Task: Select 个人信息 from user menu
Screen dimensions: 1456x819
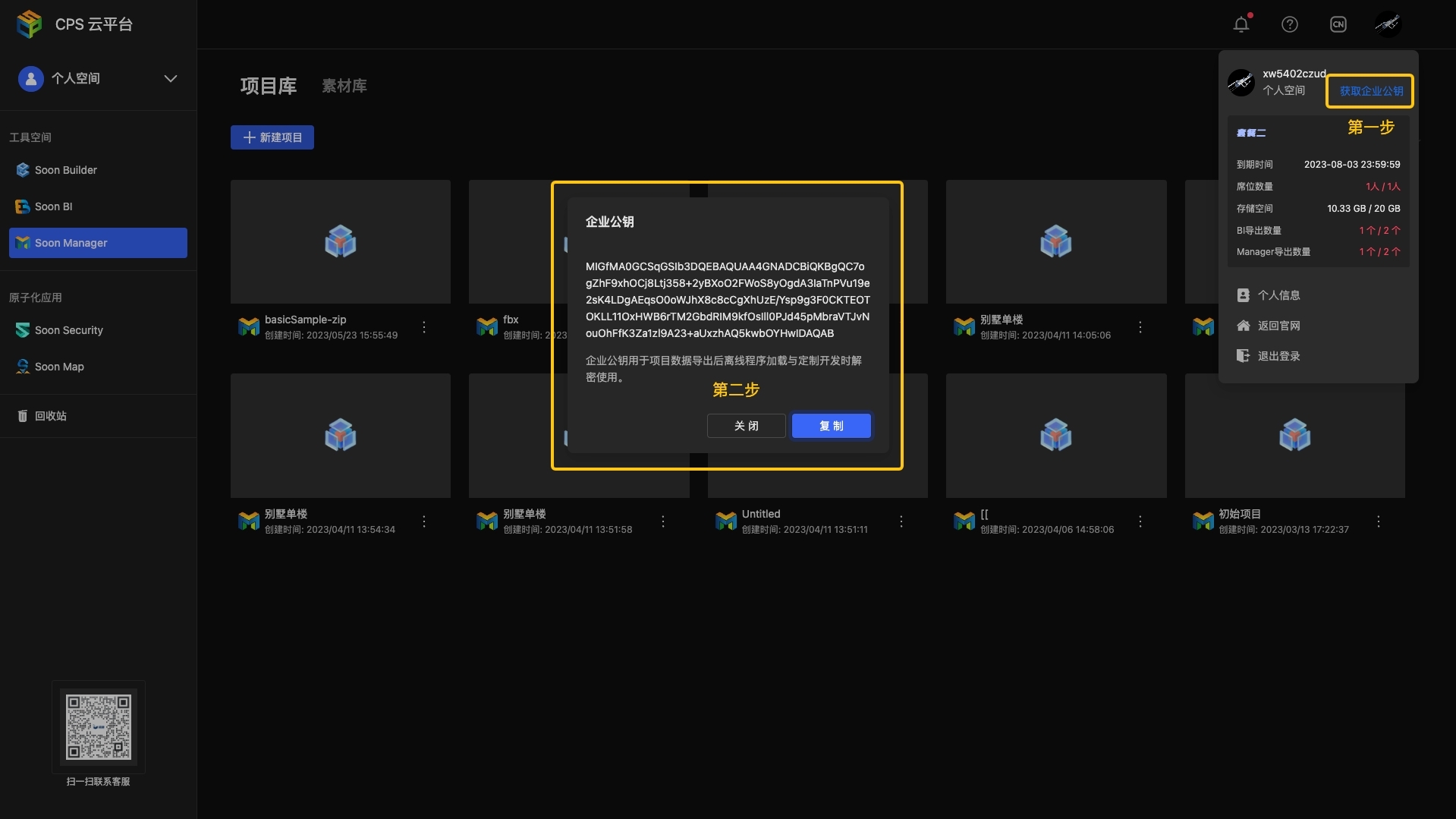Action: [x=1278, y=295]
